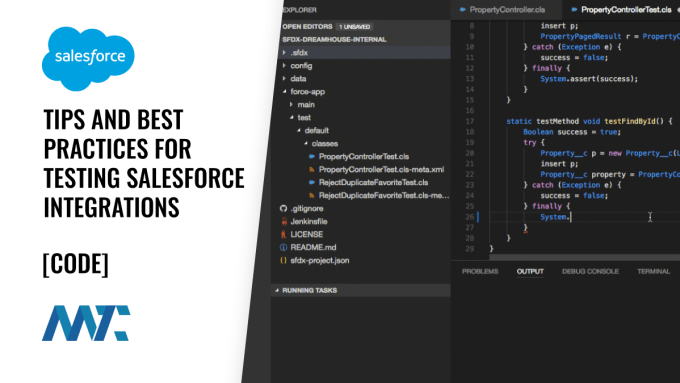Image resolution: width=680 pixels, height=383 pixels.
Task: Open the PropertyController.cls tab
Action: tap(507, 10)
